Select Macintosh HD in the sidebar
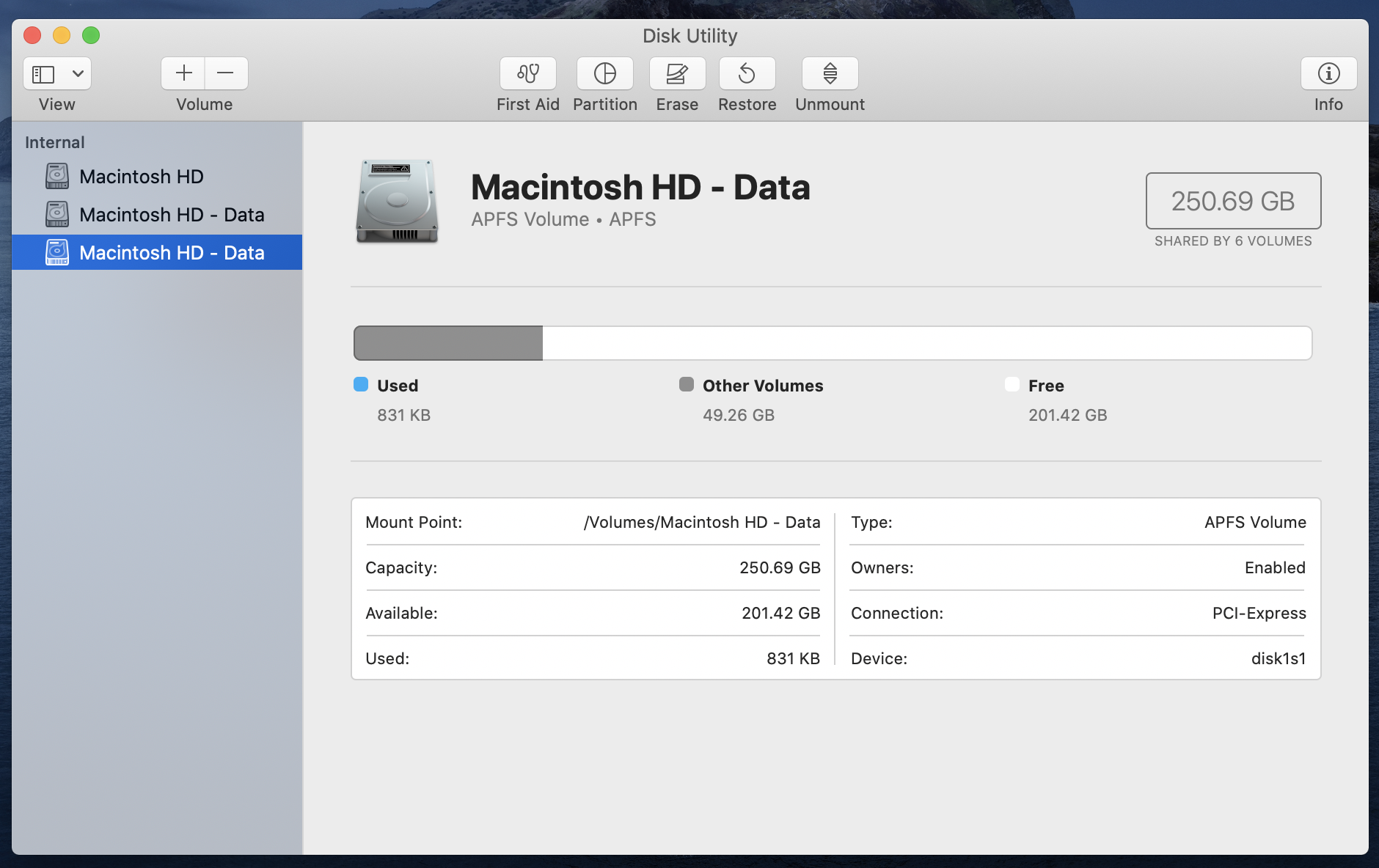Image resolution: width=1379 pixels, height=868 pixels. coord(157,176)
